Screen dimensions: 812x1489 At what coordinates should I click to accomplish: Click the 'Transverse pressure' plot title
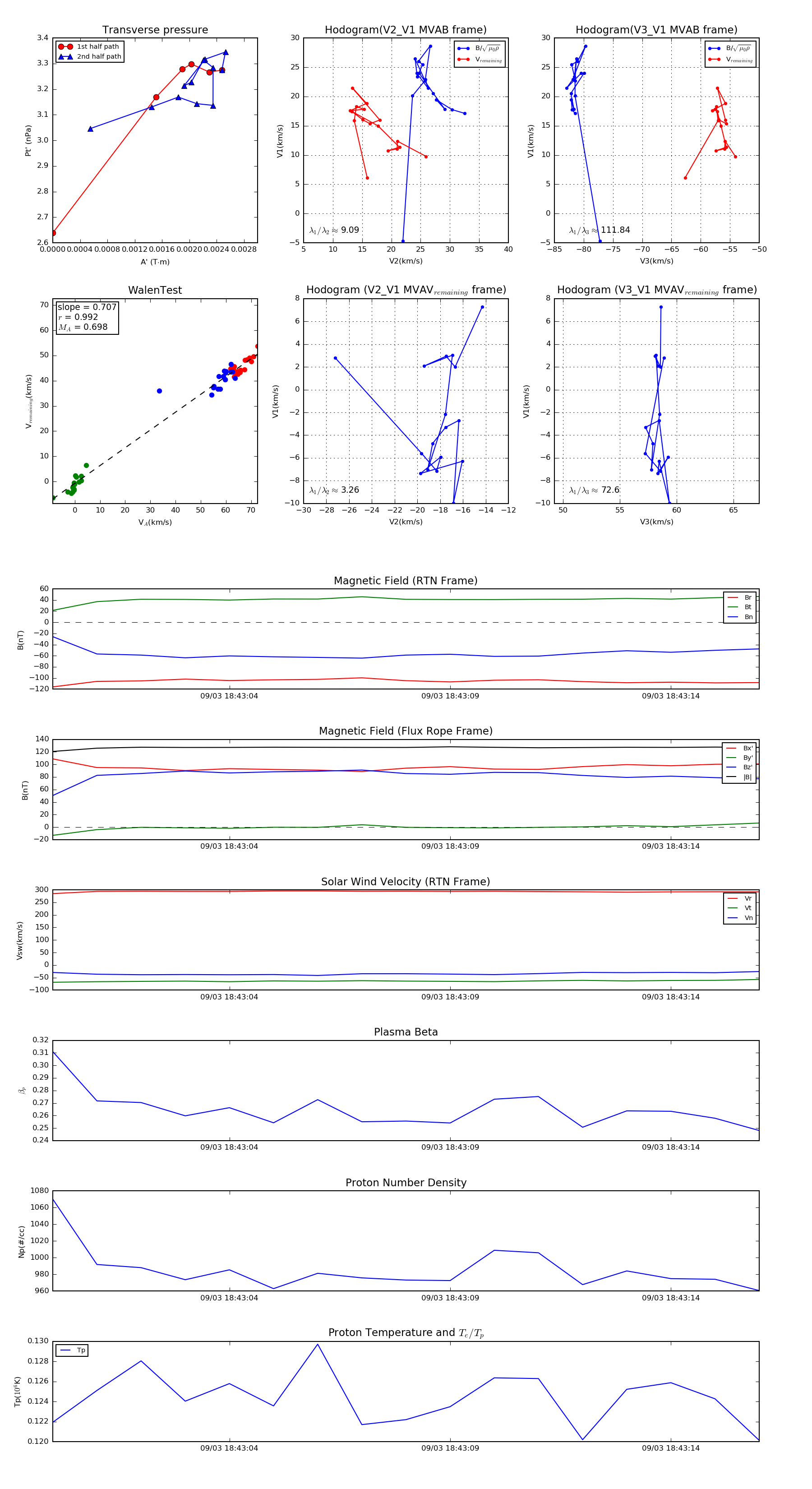click(x=155, y=30)
